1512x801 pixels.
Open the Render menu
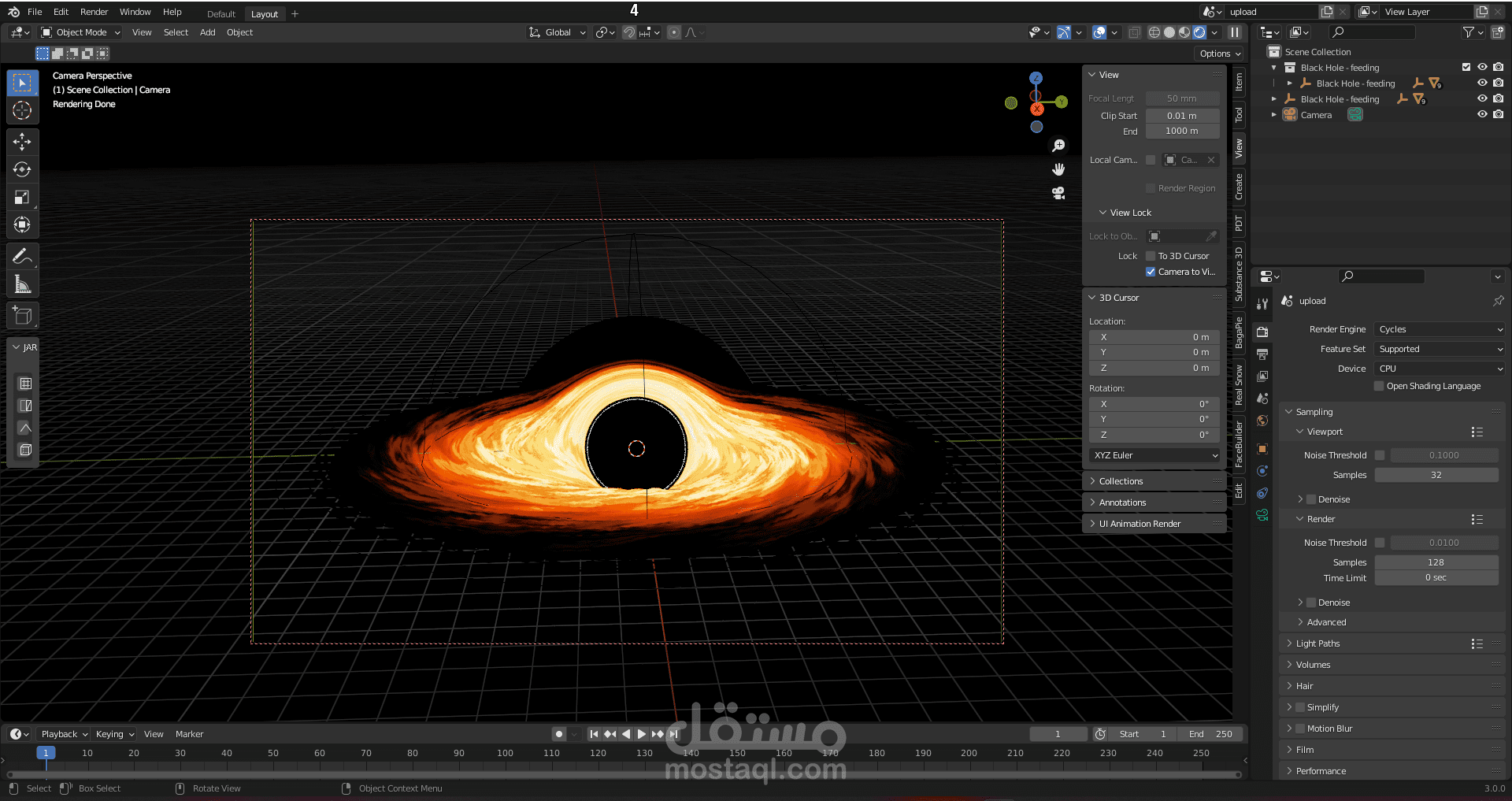click(94, 12)
